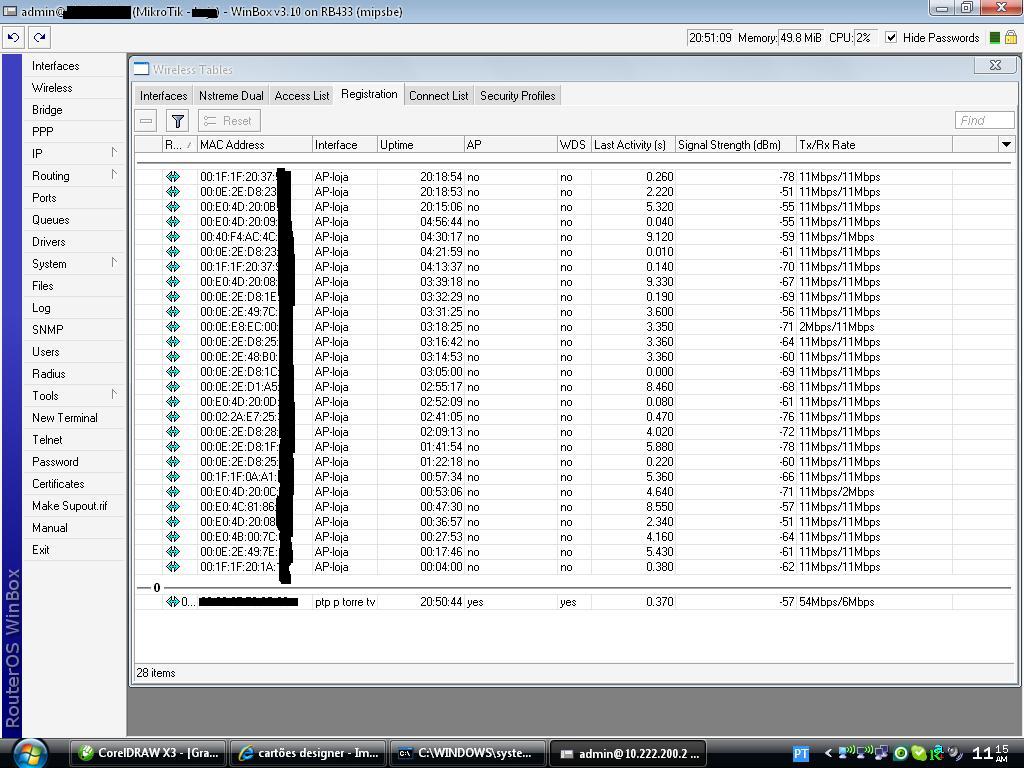This screenshot has width=1024, height=768.
Task: Select MAC 00:E0:4B:00:7C row
Action: (x=573, y=537)
